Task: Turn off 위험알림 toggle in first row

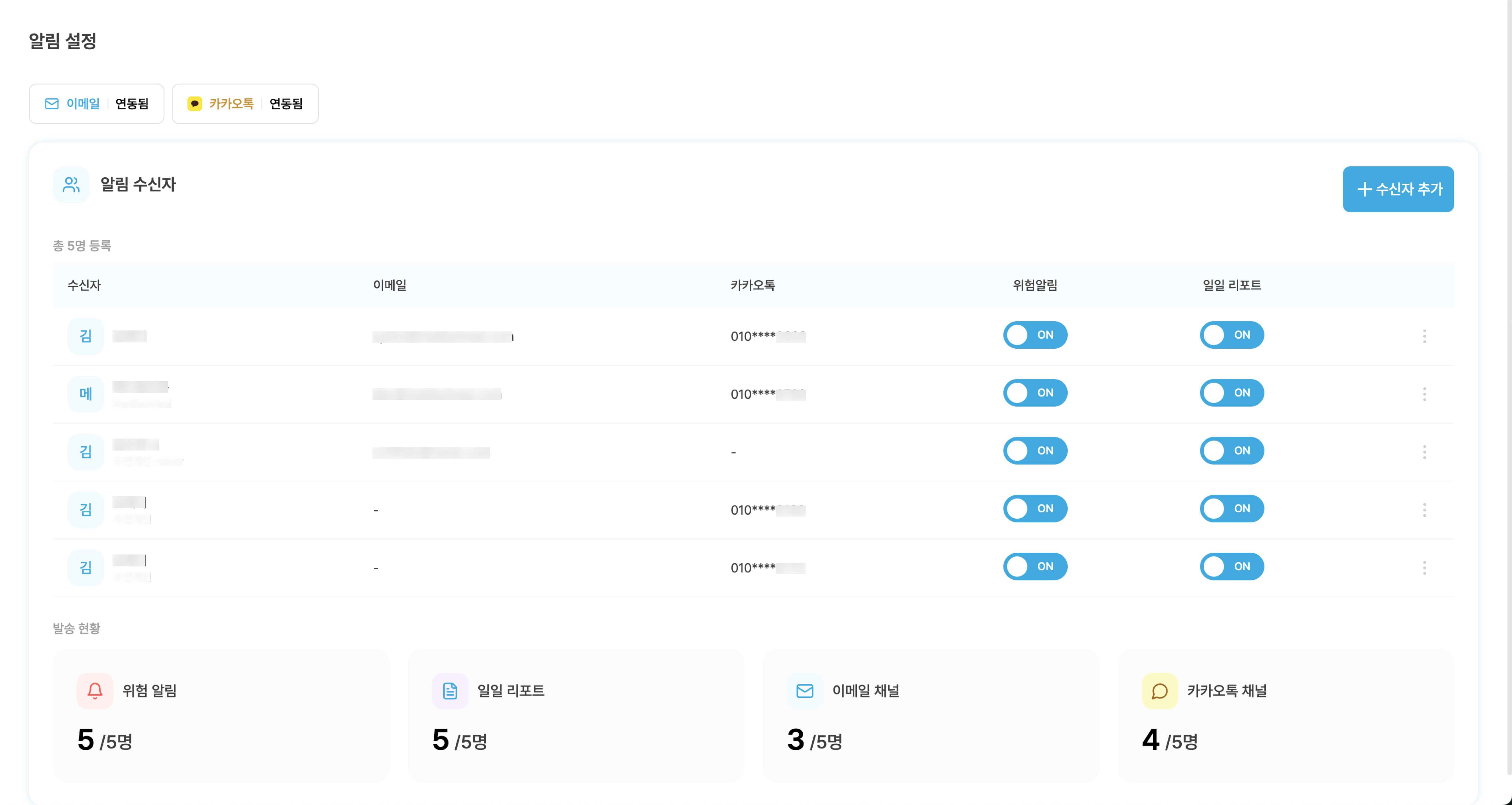Action: point(1035,335)
